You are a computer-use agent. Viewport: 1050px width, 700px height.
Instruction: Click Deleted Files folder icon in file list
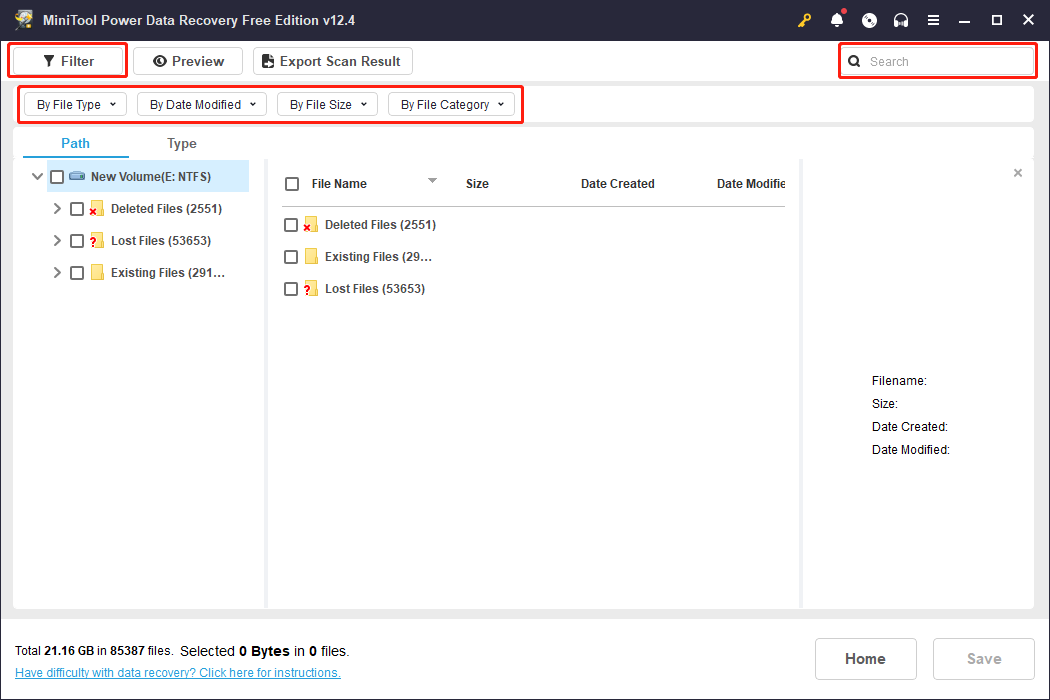tap(311, 224)
